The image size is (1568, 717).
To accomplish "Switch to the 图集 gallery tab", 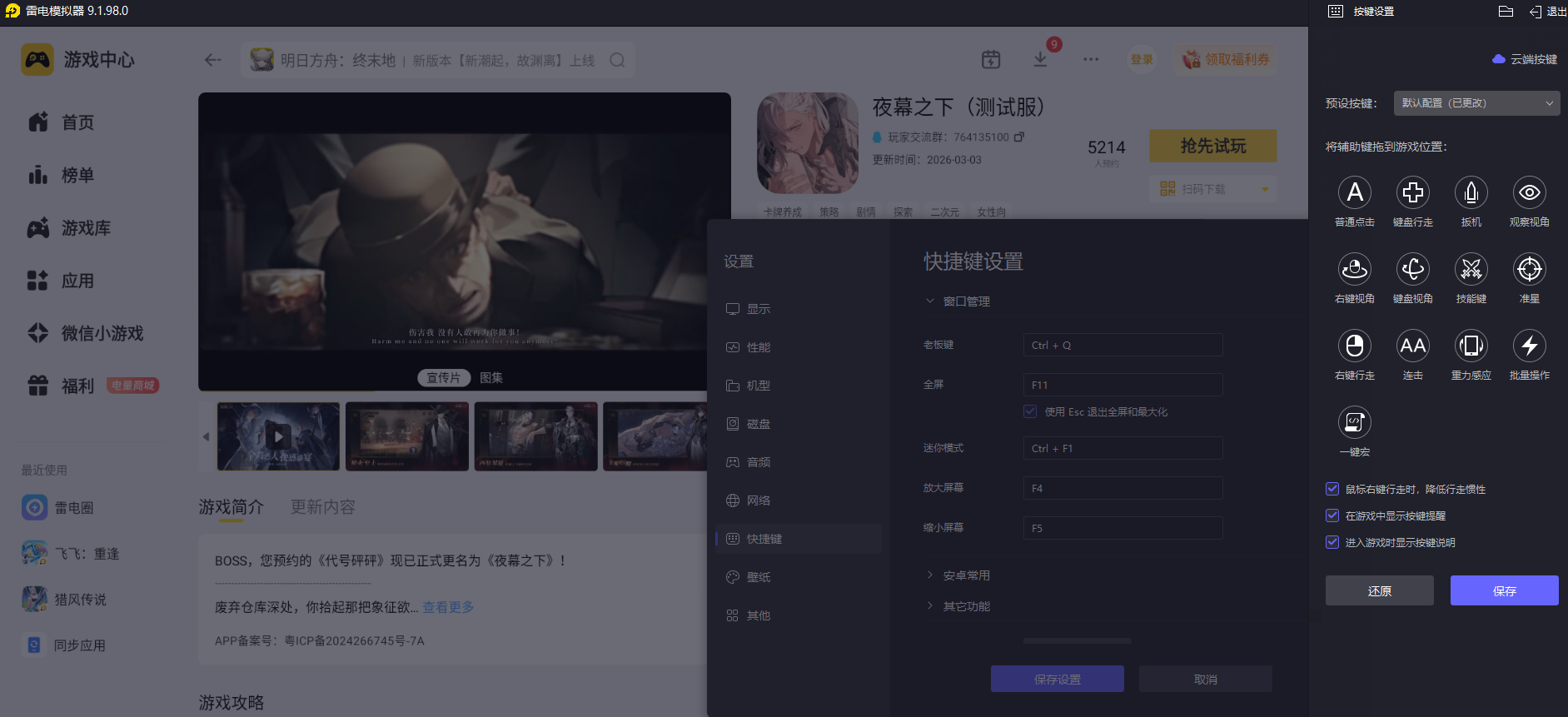I will coord(491,377).
